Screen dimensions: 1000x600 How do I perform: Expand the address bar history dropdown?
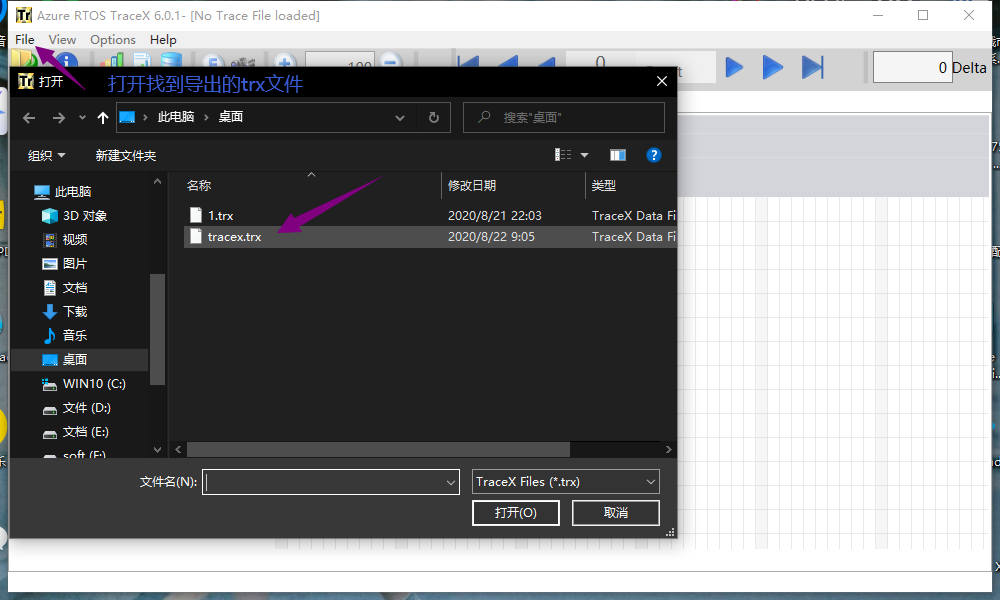coord(400,117)
